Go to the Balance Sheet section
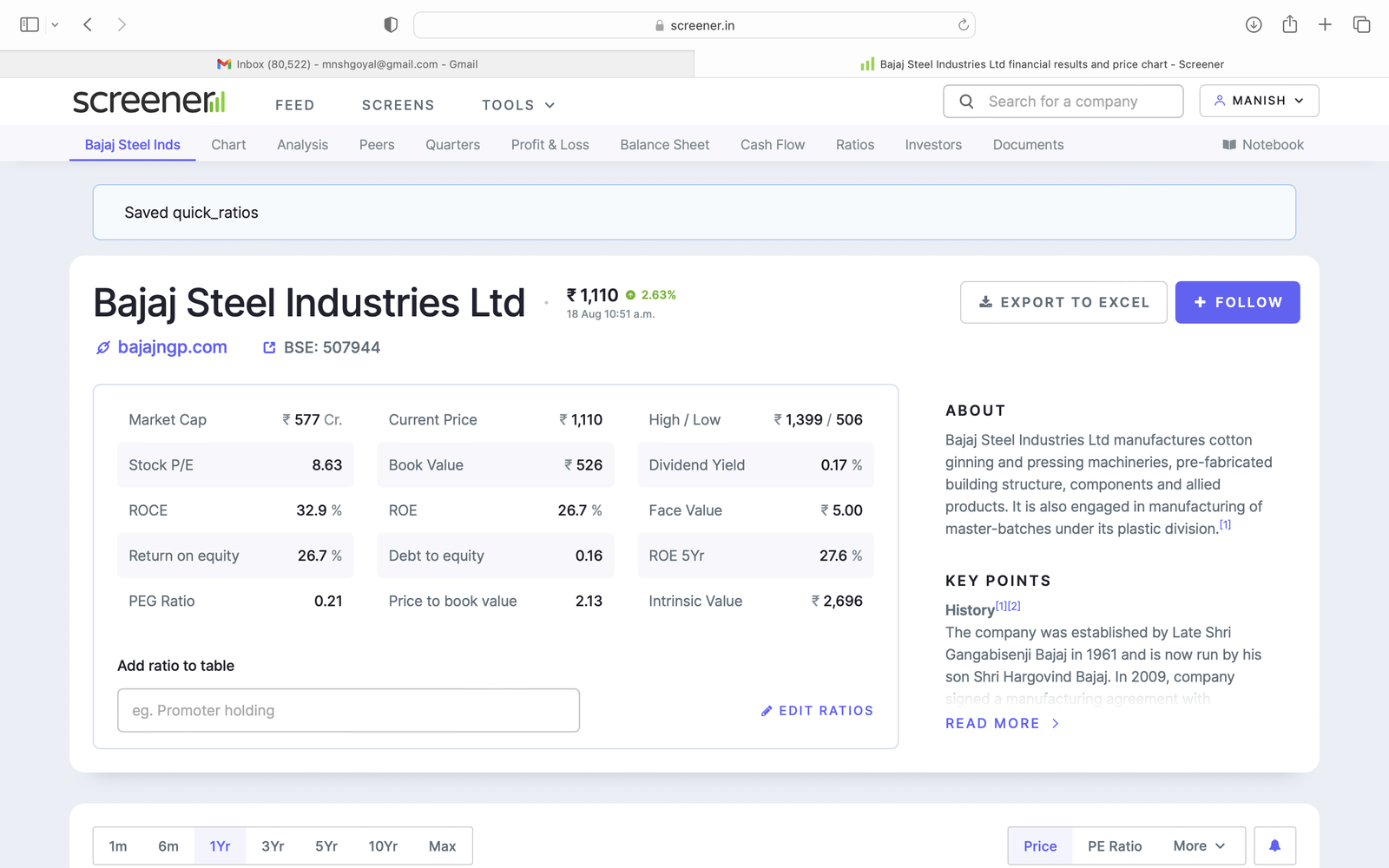The height and width of the screenshot is (868, 1389). (664, 145)
